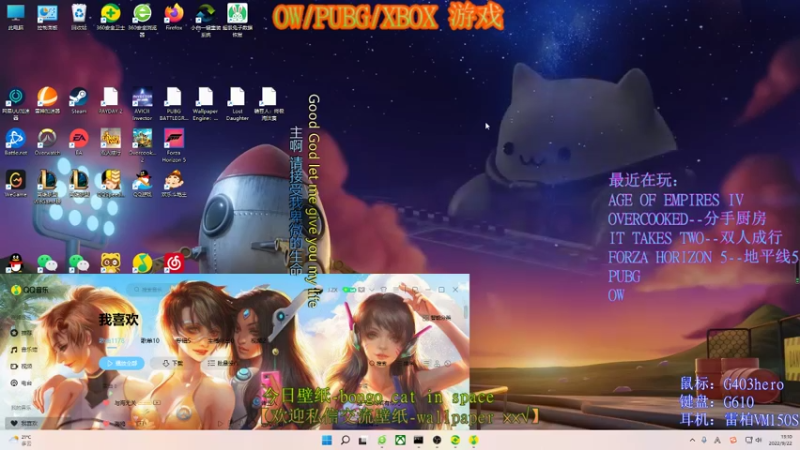Launch WeGame desktop shortcut

(x=16, y=183)
